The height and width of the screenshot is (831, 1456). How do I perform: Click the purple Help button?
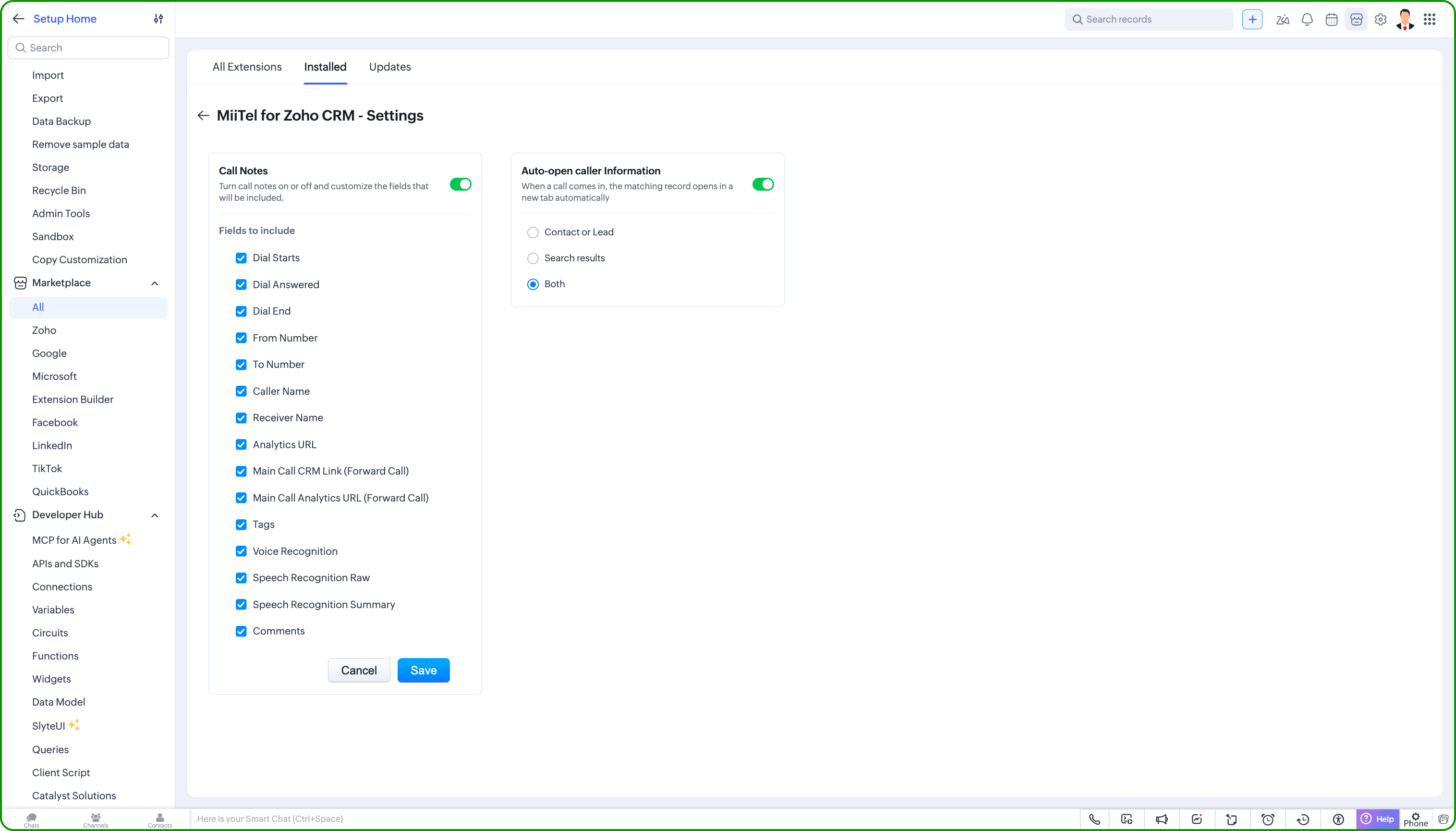click(x=1377, y=819)
